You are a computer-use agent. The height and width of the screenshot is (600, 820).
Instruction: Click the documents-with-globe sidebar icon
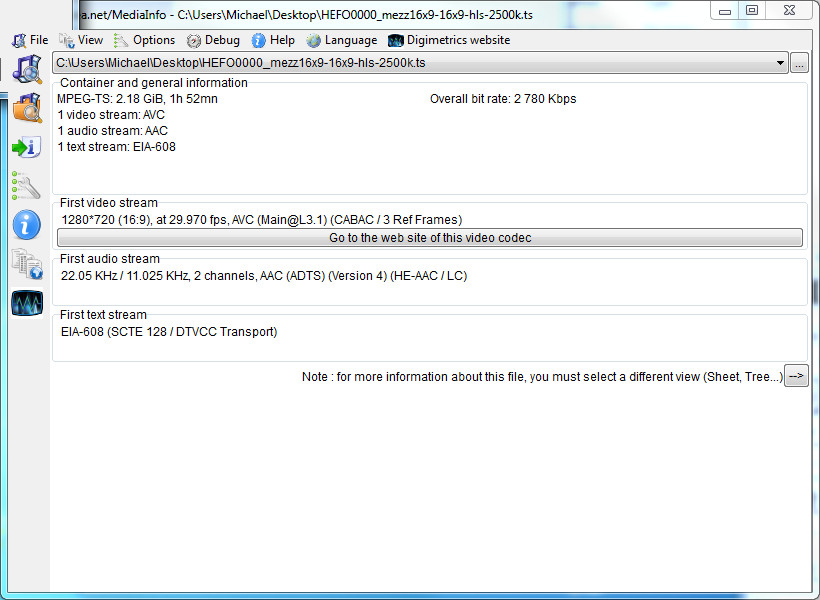pos(27,264)
